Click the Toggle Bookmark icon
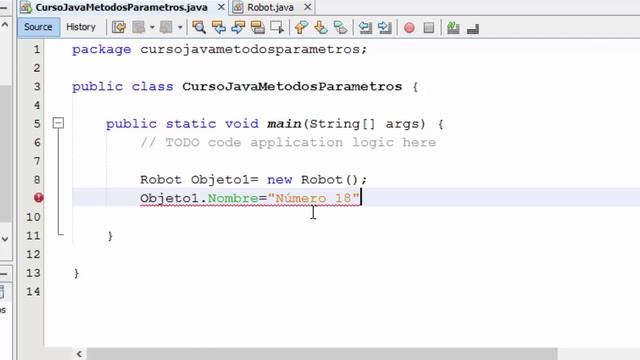 pyautogui.click(x=340, y=27)
